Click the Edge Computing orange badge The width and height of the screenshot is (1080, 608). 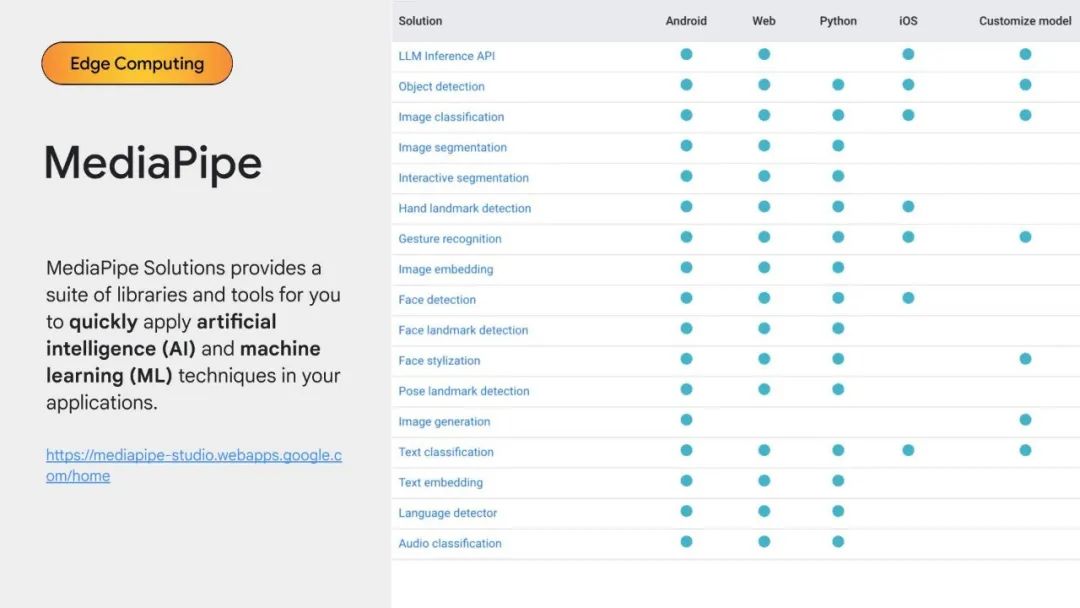[x=137, y=64]
